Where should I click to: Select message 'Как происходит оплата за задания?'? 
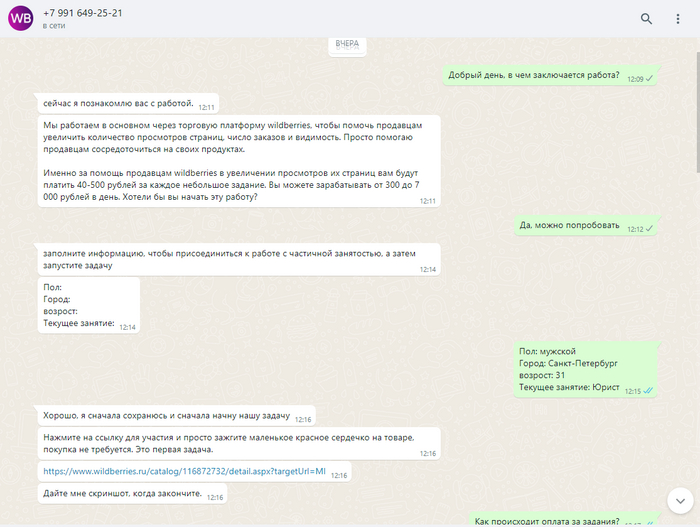[x=565, y=520]
